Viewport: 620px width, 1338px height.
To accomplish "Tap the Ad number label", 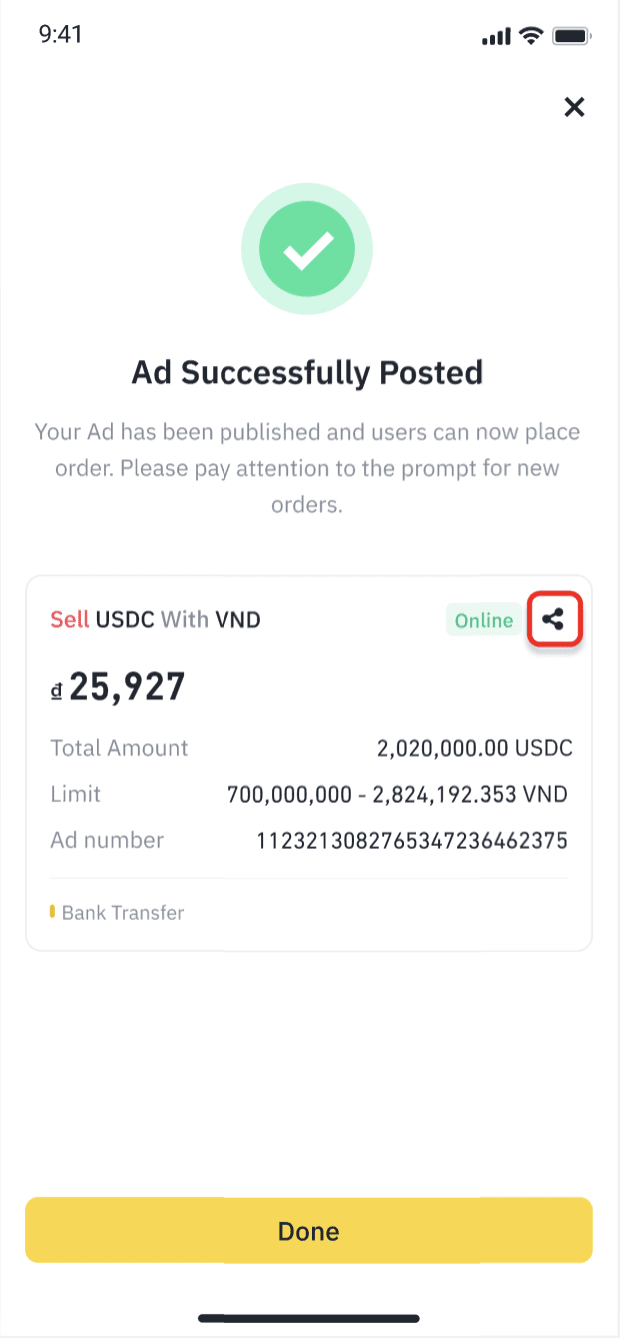I will coord(107,840).
